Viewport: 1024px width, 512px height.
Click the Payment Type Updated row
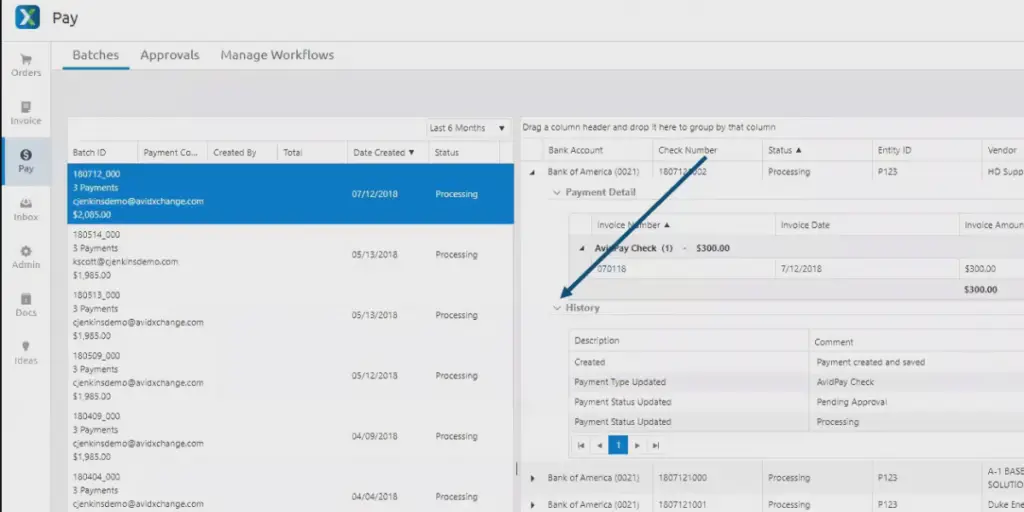797,382
